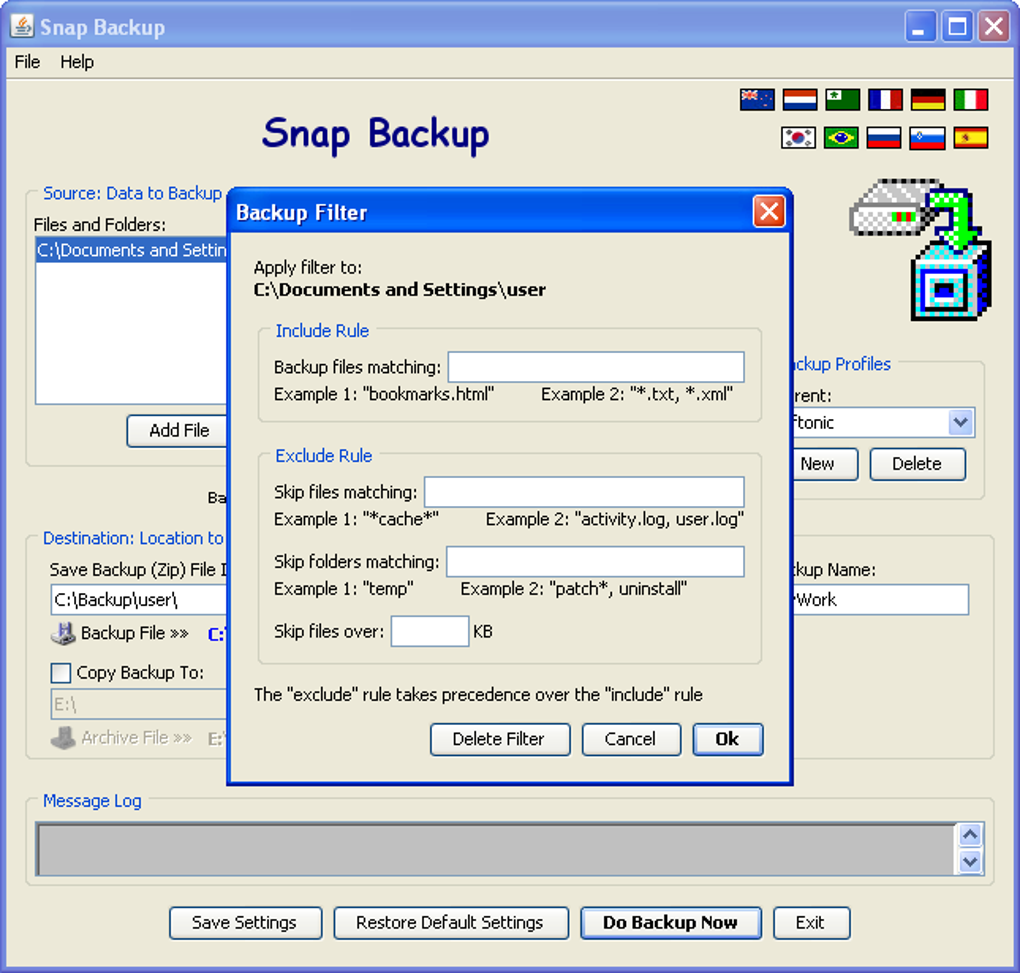Screen dimensions: 1020x973
Task: Cancel the Backup Filter dialog
Action: pyautogui.click(x=631, y=740)
